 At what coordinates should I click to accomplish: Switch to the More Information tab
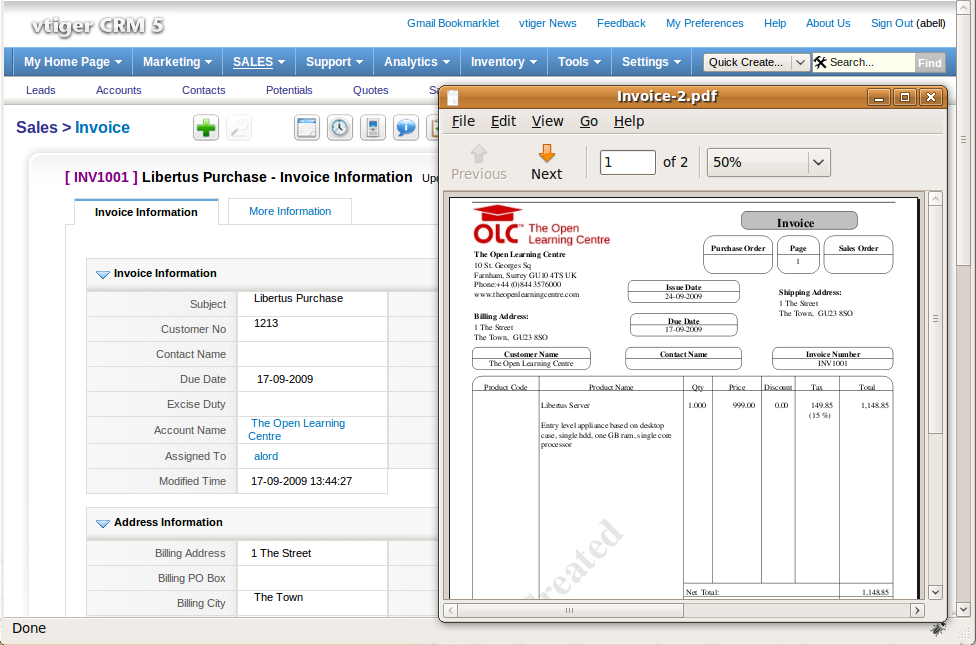290,211
